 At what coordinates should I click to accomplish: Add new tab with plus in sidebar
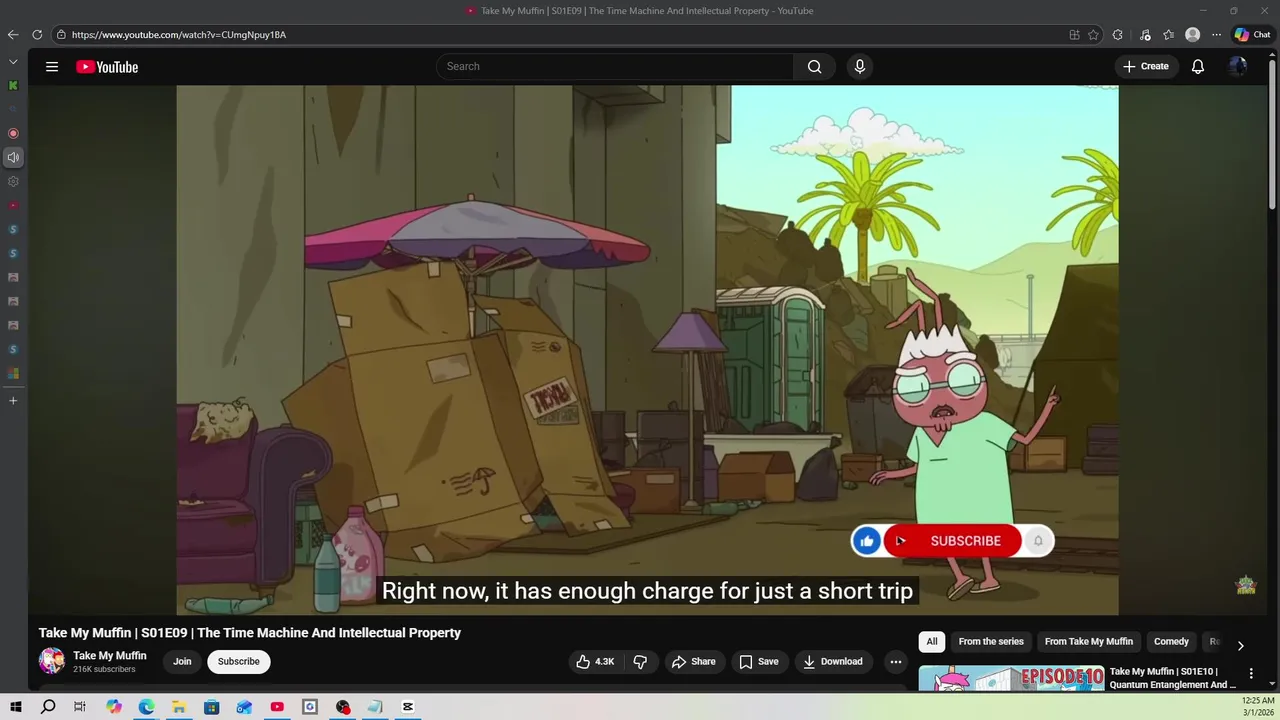(13, 401)
